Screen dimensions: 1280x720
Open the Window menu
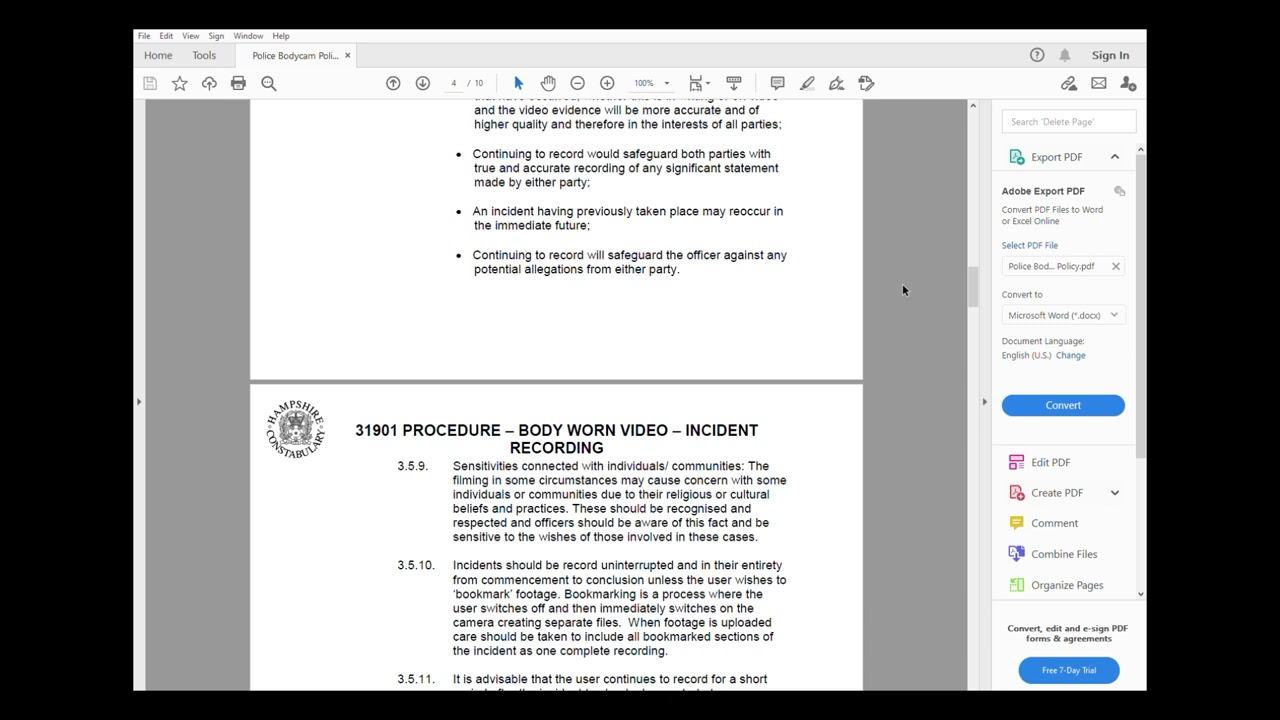[248, 36]
